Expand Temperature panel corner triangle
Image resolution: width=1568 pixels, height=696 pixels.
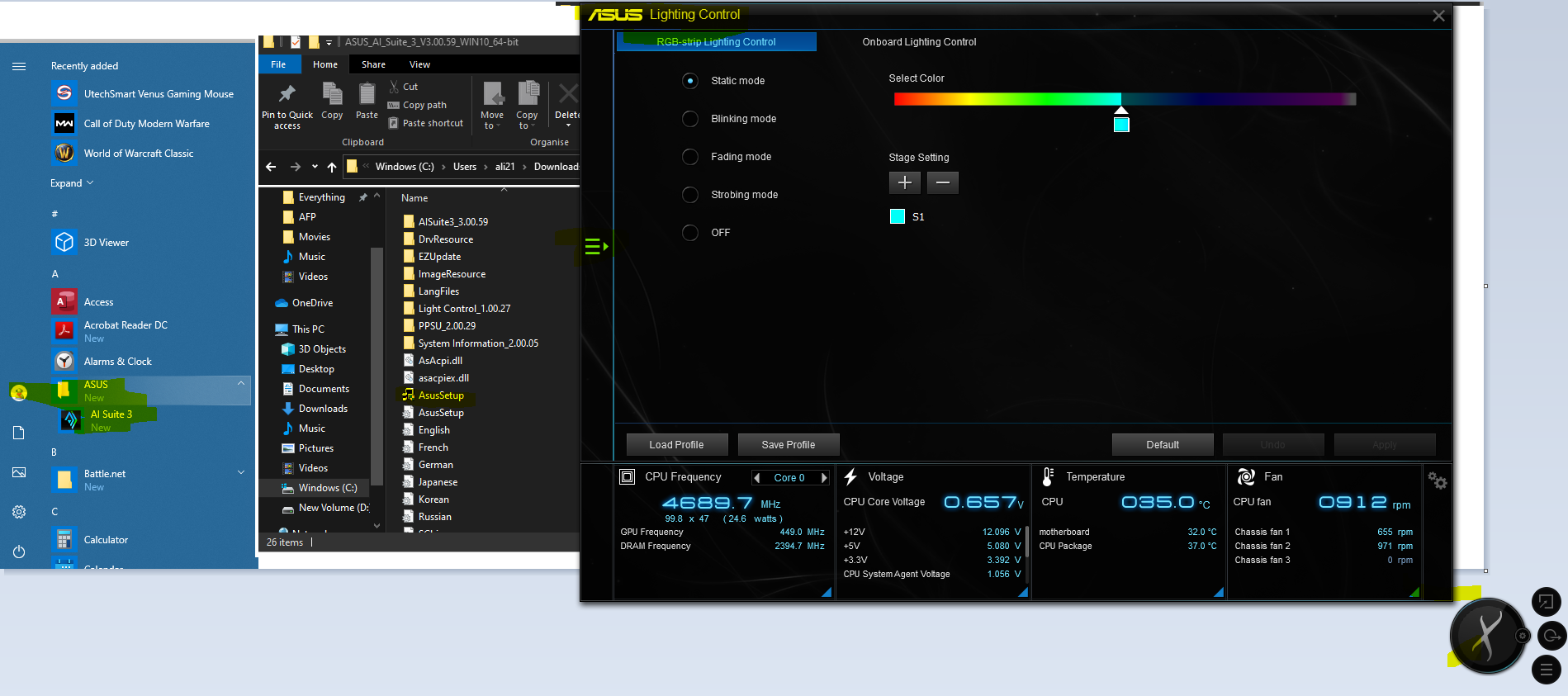click(x=1219, y=592)
